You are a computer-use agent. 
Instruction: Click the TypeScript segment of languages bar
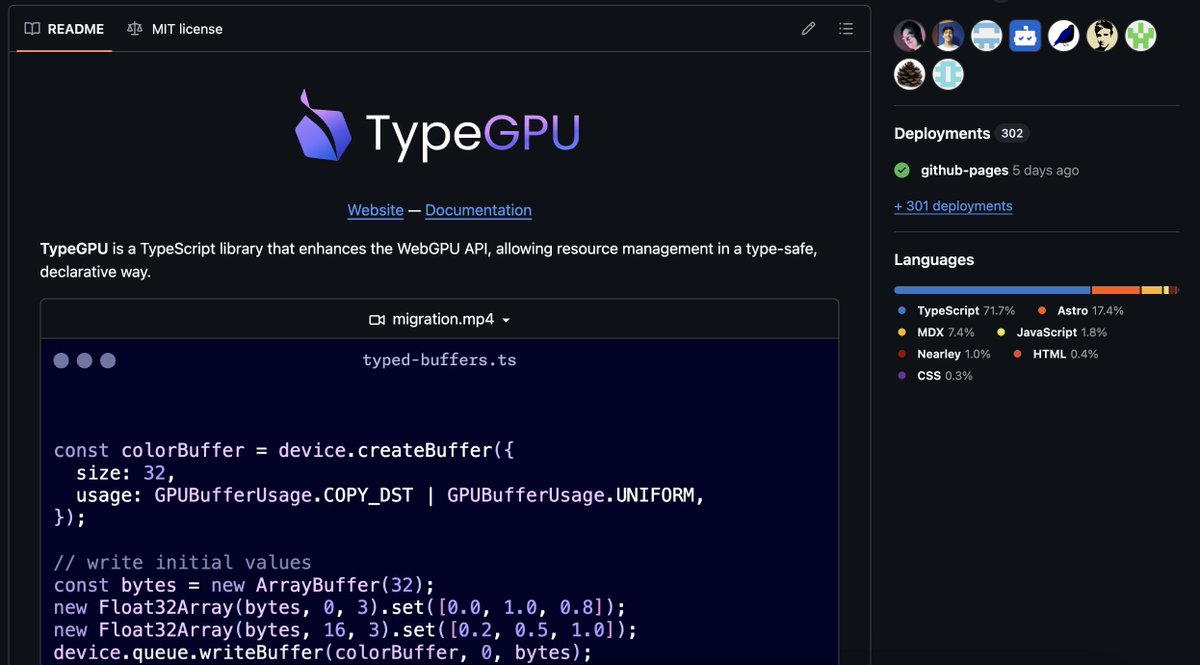[992, 290]
